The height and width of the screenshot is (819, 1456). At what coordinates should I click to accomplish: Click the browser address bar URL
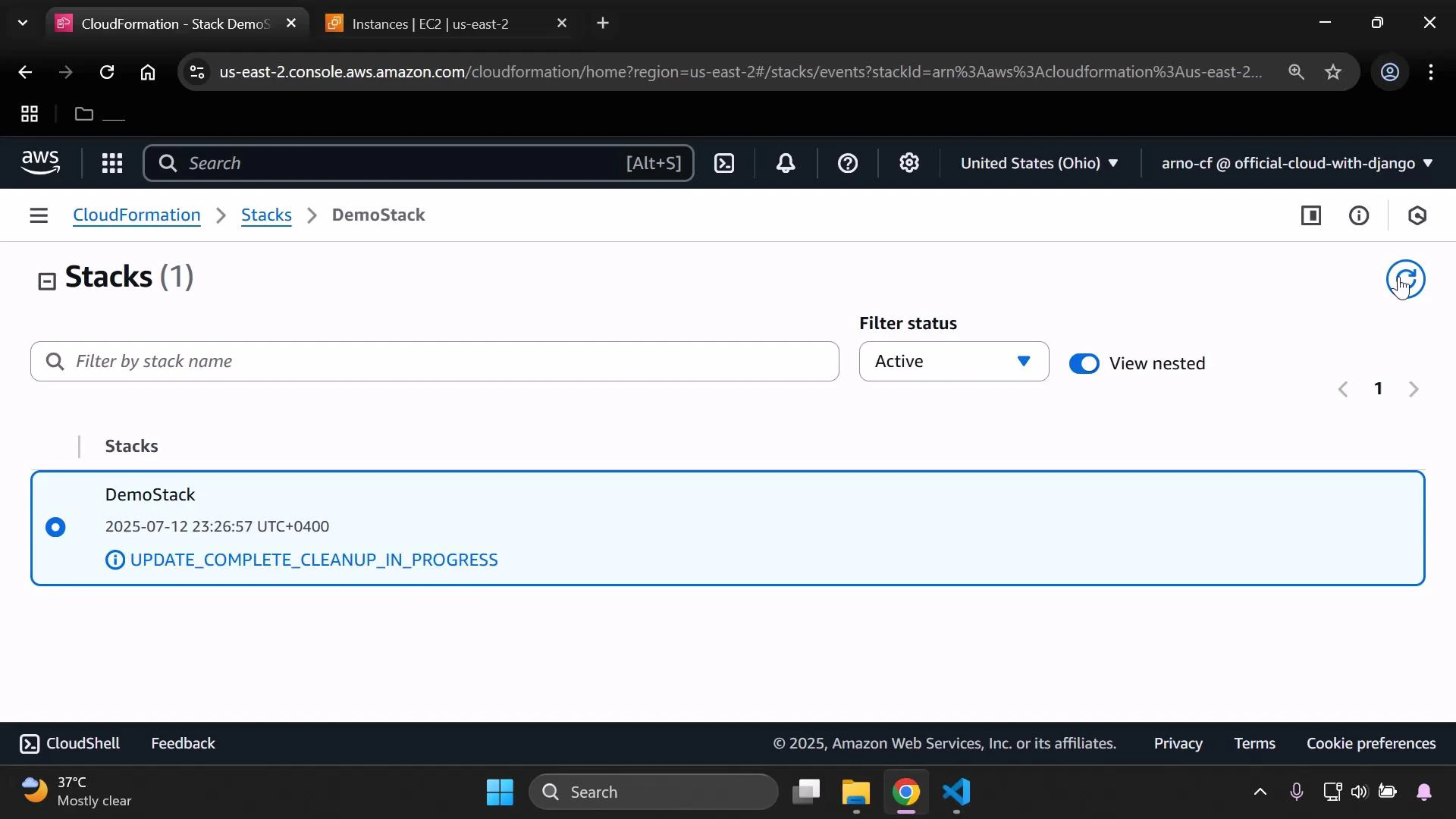coord(740,72)
